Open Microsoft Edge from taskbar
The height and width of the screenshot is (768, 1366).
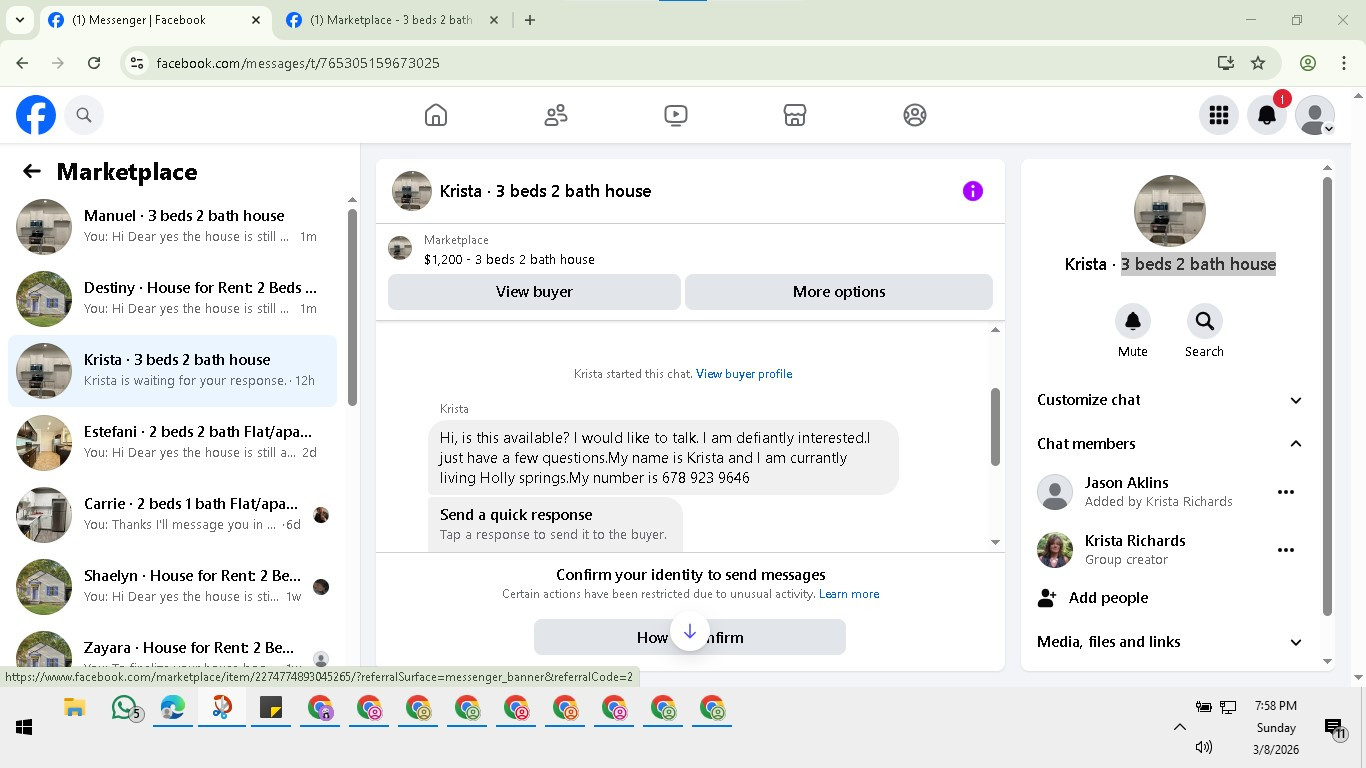[173, 708]
